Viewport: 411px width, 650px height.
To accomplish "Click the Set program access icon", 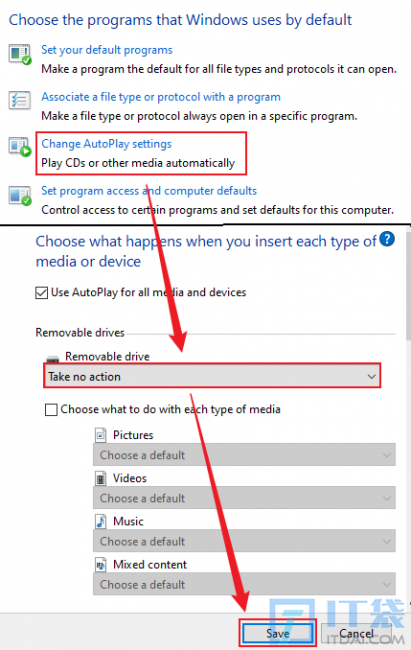I will pyautogui.click(x=19, y=195).
